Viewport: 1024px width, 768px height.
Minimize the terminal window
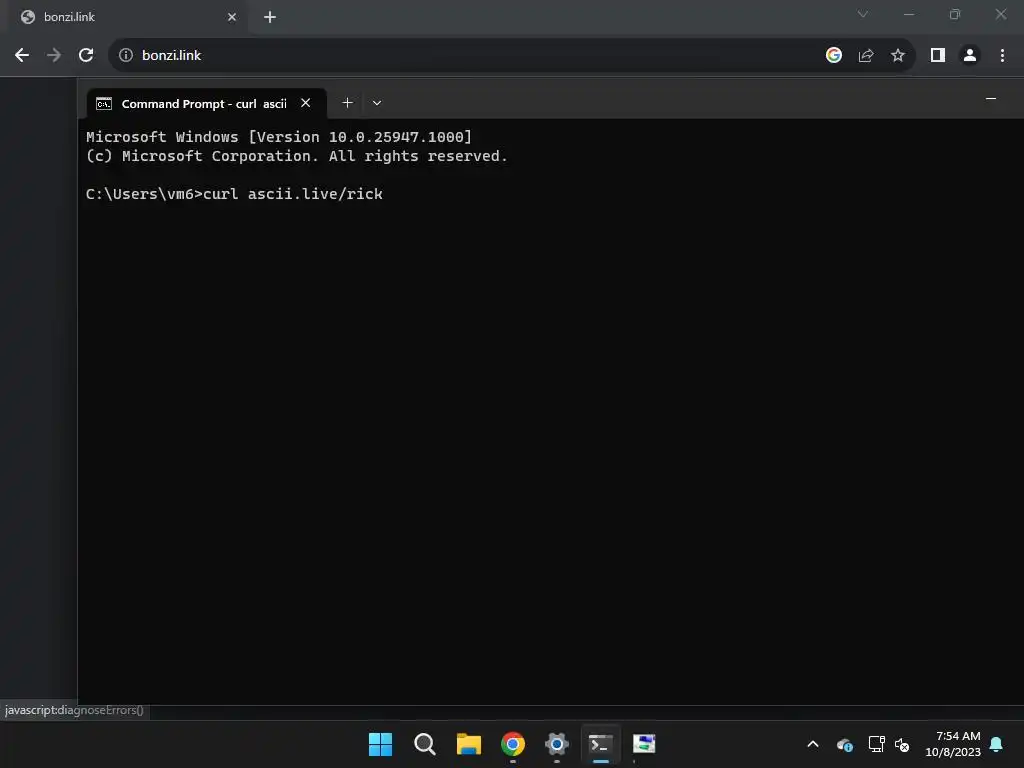[x=991, y=99]
